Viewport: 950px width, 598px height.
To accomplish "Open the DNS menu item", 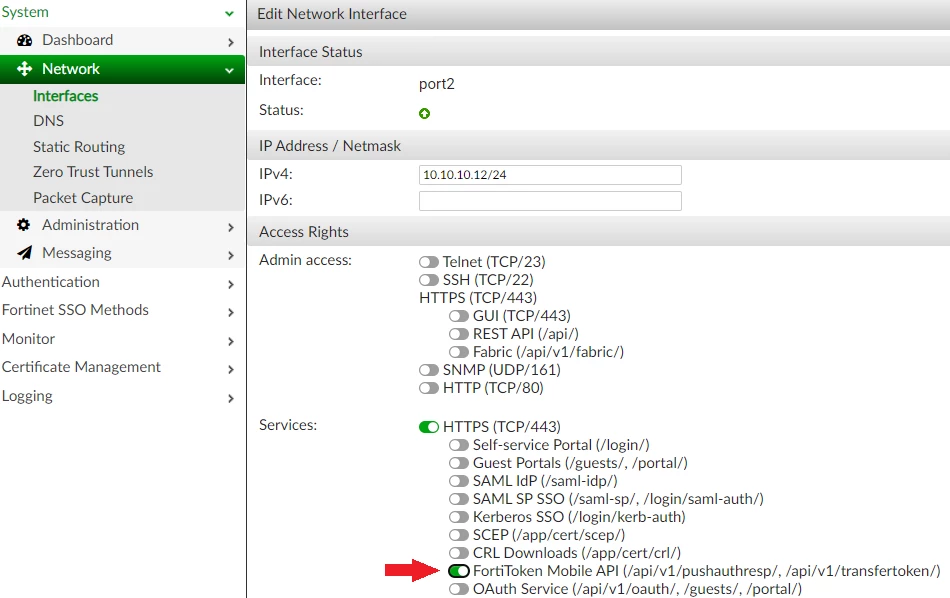I will pyautogui.click(x=48, y=121).
